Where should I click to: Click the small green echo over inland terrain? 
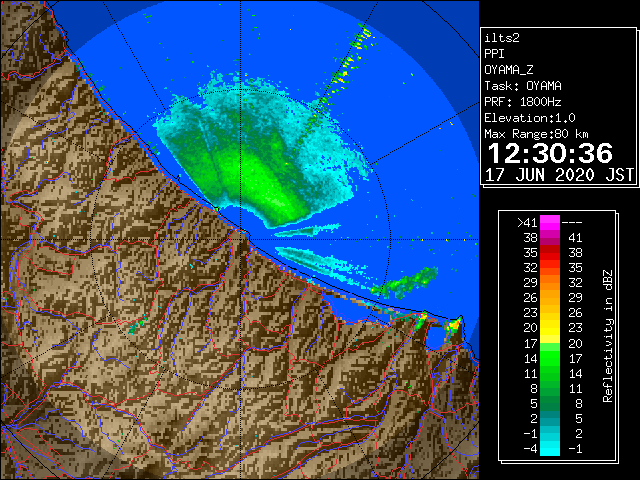[137, 325]
